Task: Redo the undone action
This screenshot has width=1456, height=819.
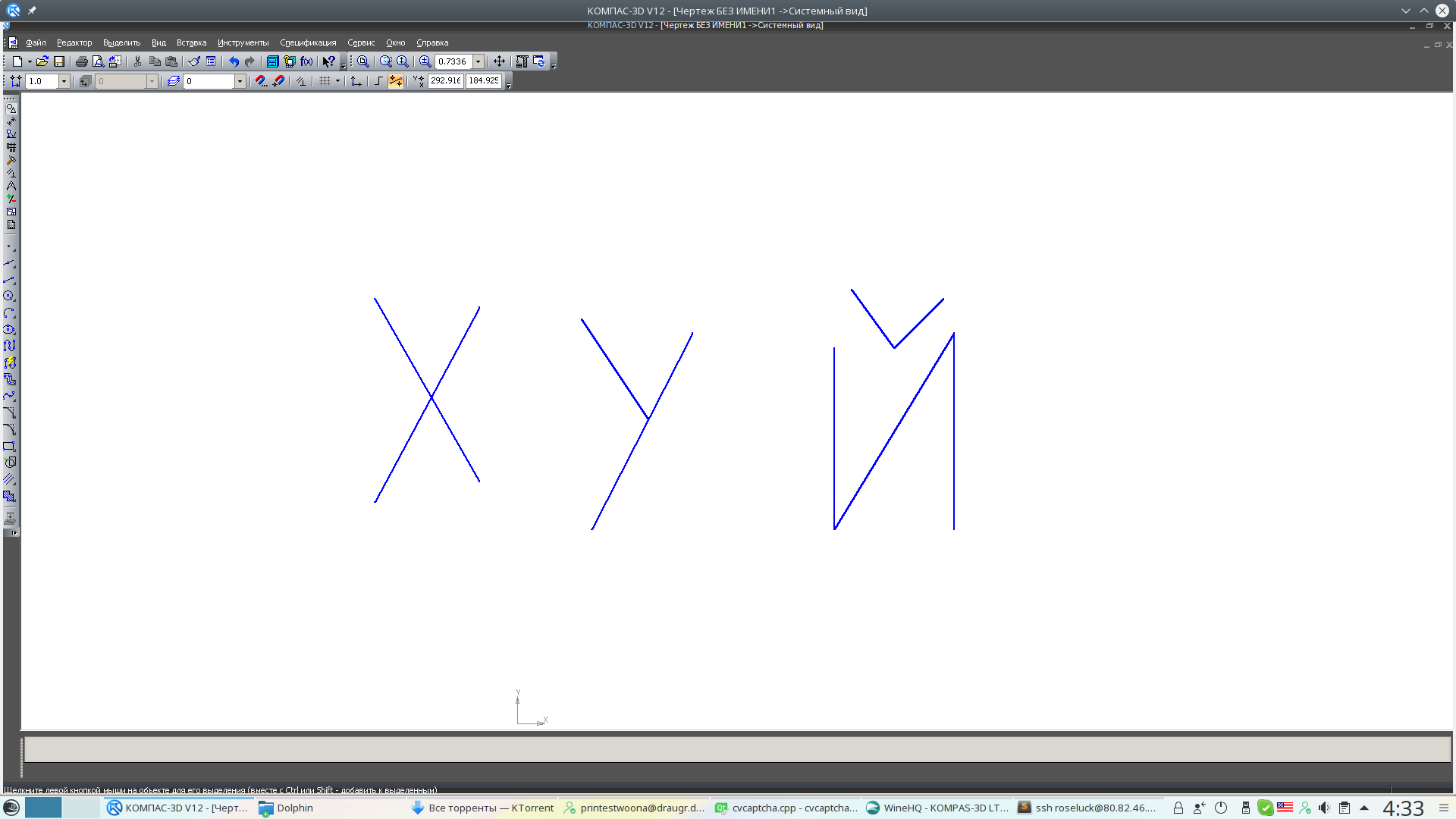Action: click(x=249, y=61)
